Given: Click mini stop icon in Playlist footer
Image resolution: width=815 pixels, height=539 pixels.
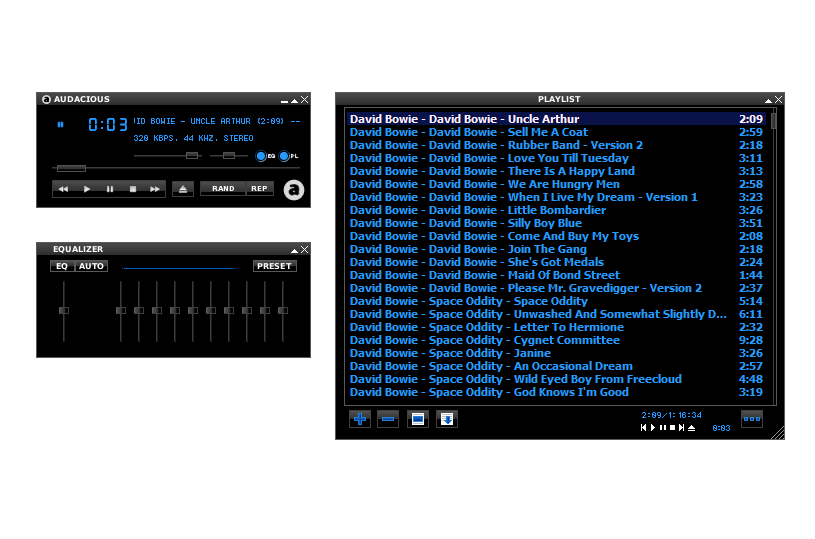Looking at the screenshot, I should point(672,428).
